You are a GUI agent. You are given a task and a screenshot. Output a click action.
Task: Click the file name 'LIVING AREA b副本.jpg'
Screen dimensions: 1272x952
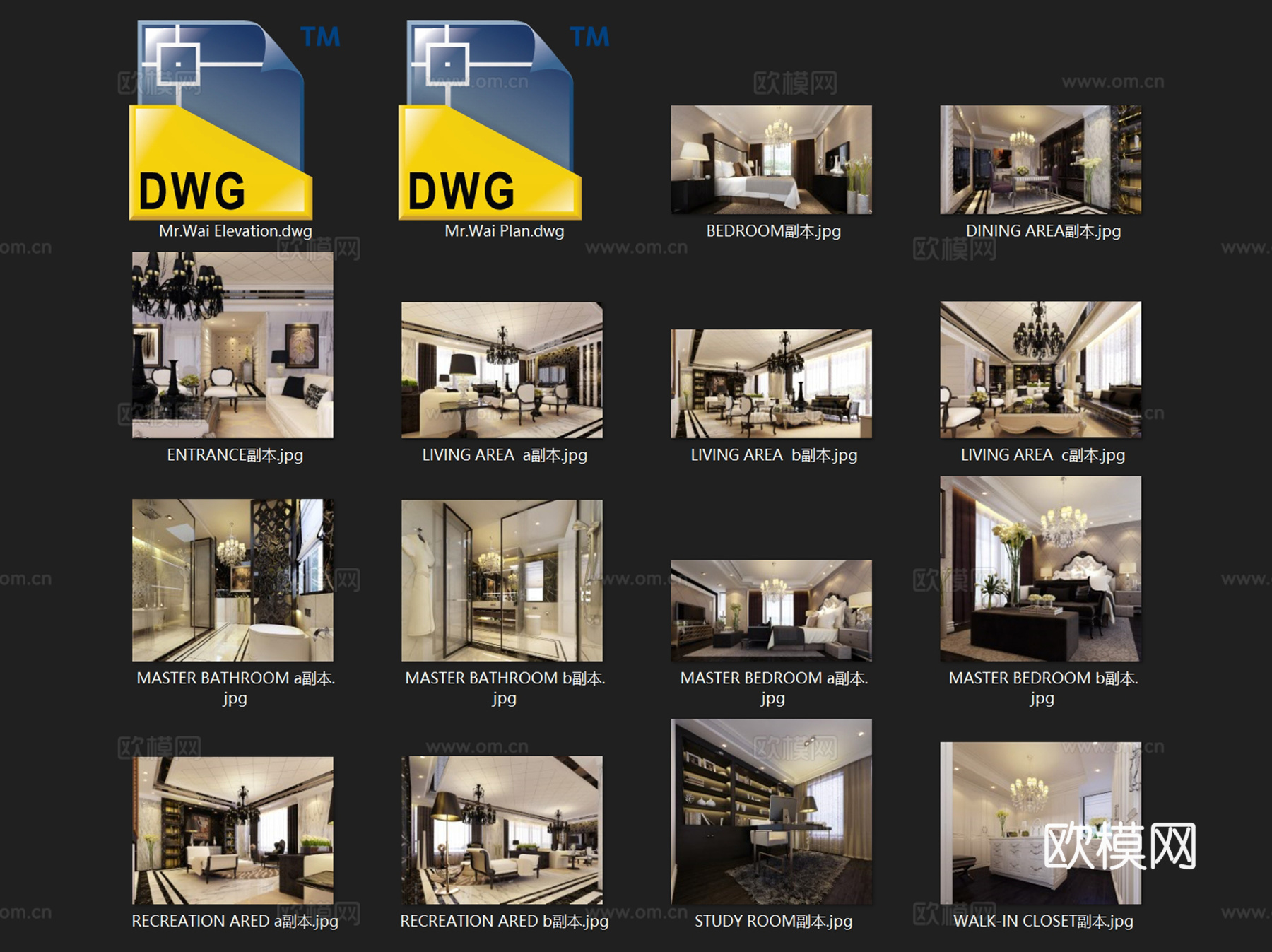774,455
